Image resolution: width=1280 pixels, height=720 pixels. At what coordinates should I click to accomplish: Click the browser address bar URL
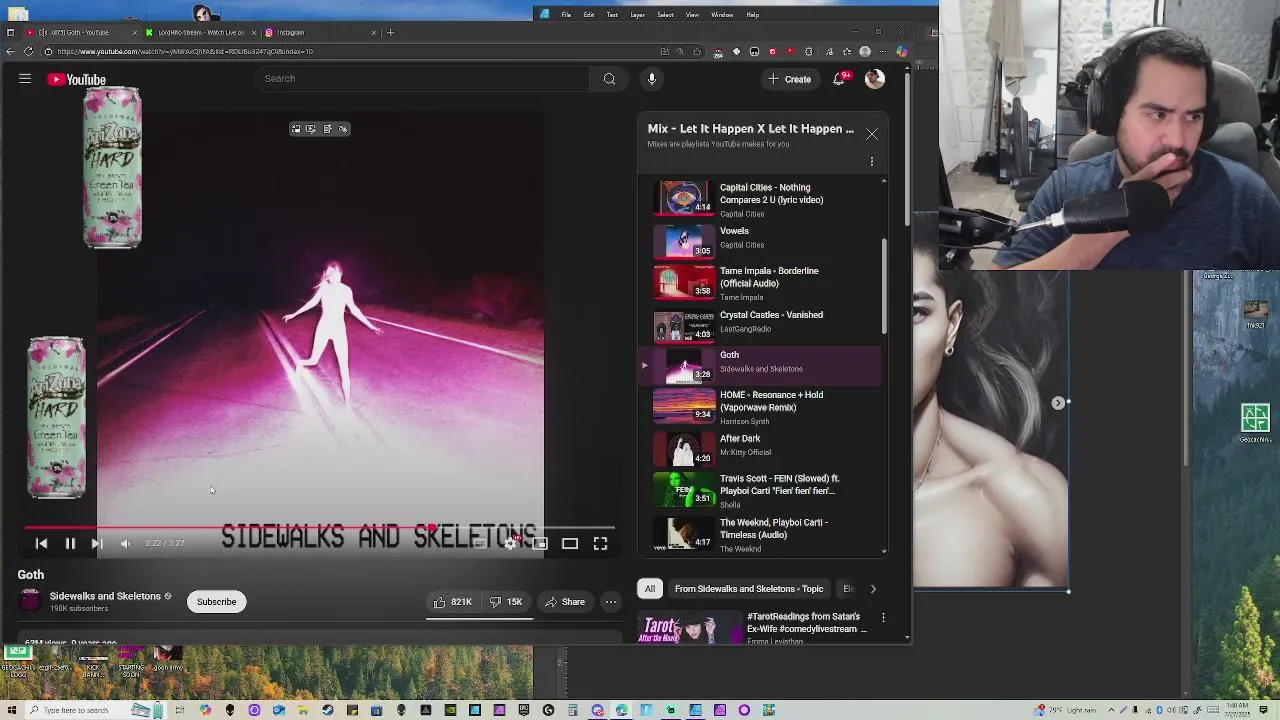185,51
